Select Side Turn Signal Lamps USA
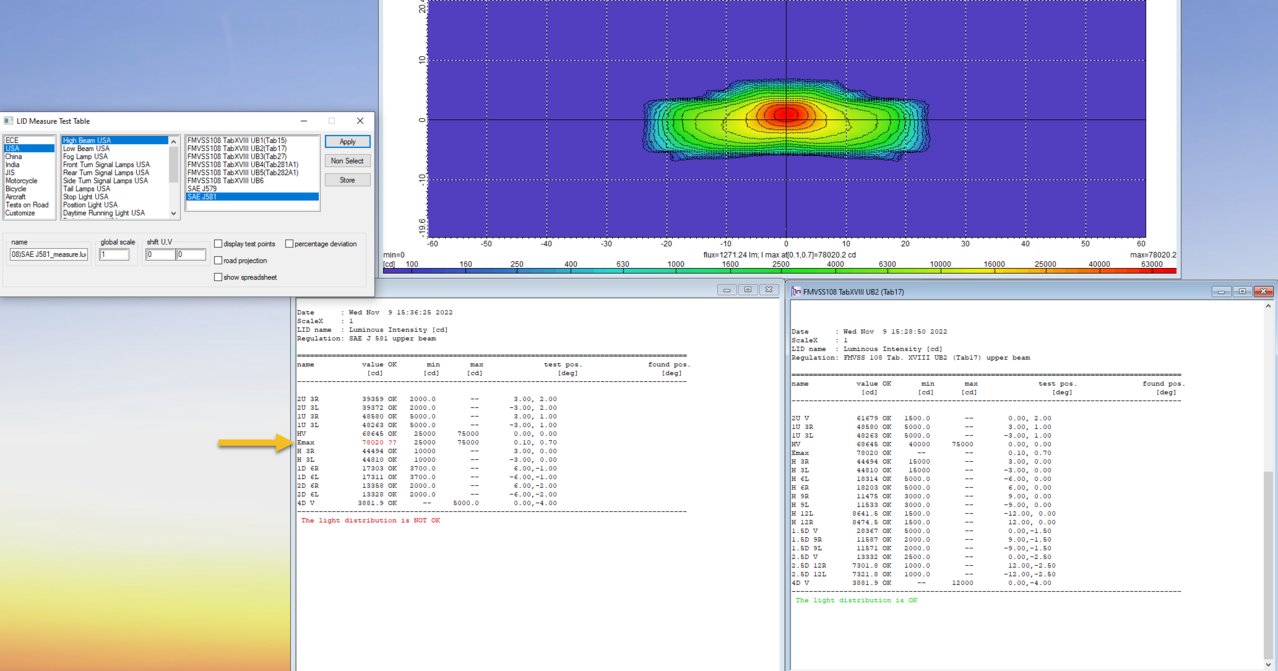Screen dimensions: 1278x671 (115, 181)
